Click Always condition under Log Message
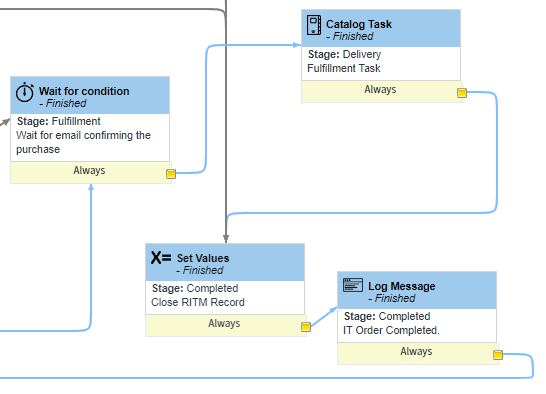Viewport: 546px width, 394px height. (x=416, y=351)
